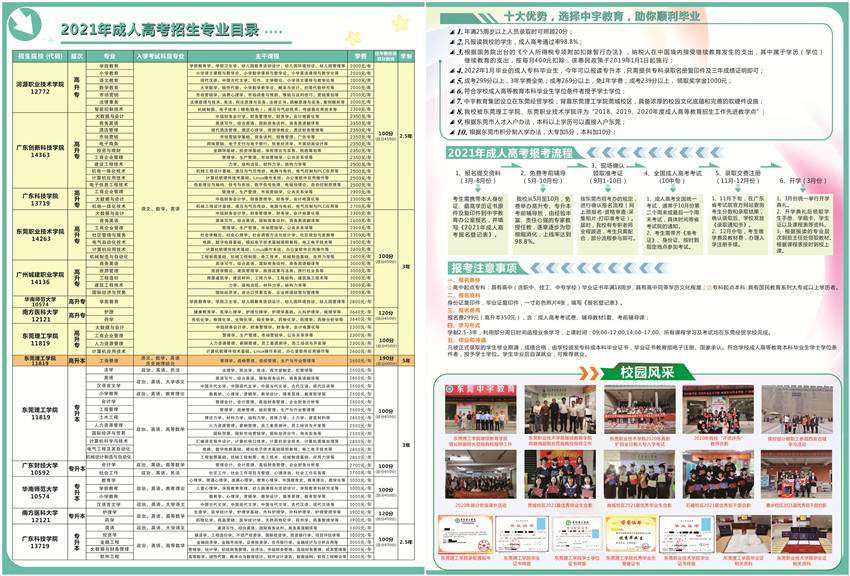The image size is (850, 576).
Task: Select the school cell "广东创新科技学院 14363"
Action: point(40,151)
